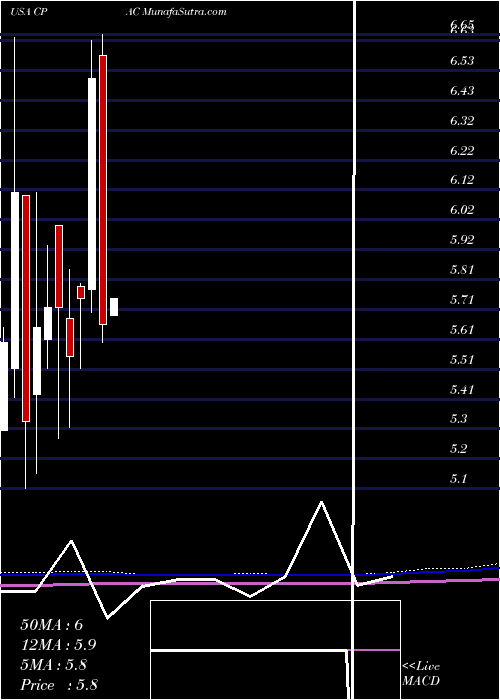Click the '<<Live MACD' label

[421, 674]
